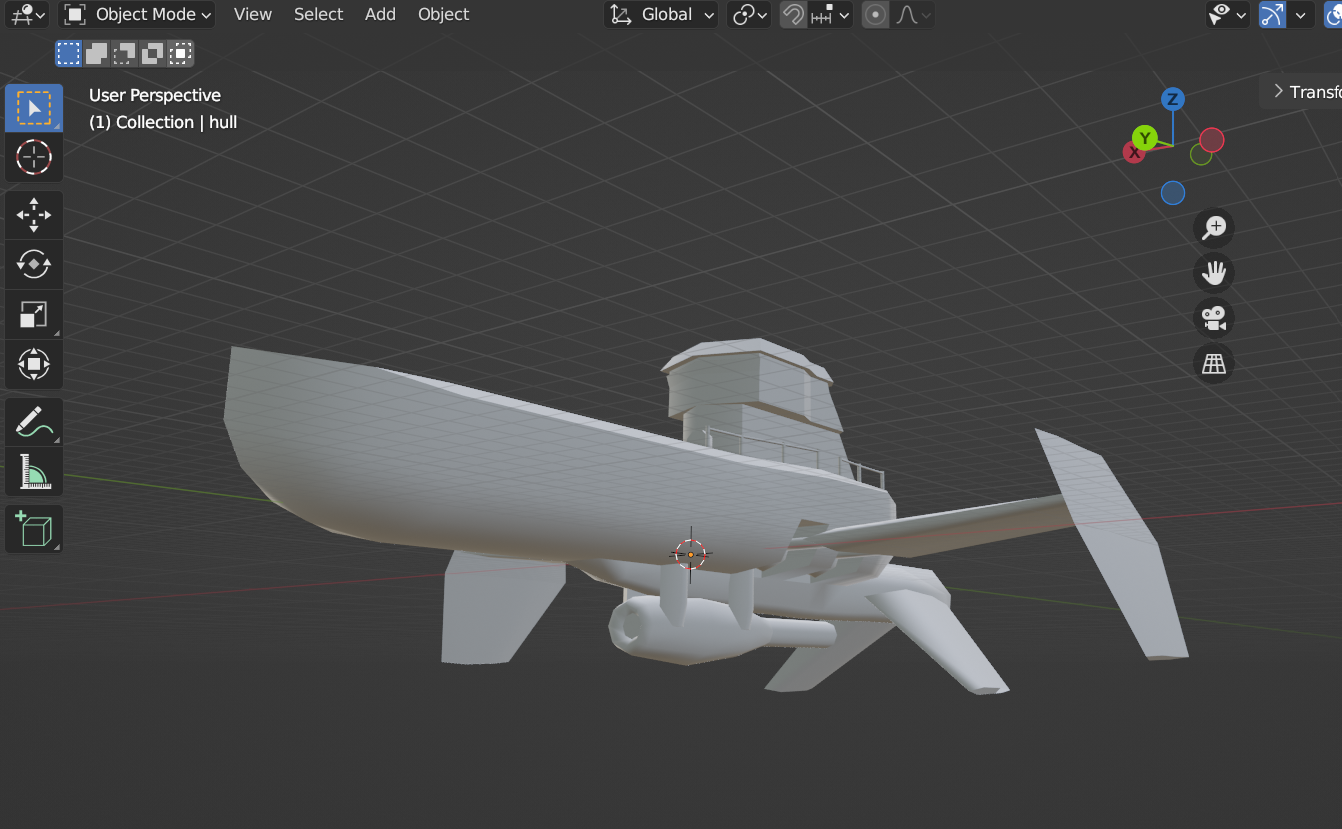Open the pivot point dropdown
The image size is (1342, 829).
pyautogui.click(x=749, y=15)
